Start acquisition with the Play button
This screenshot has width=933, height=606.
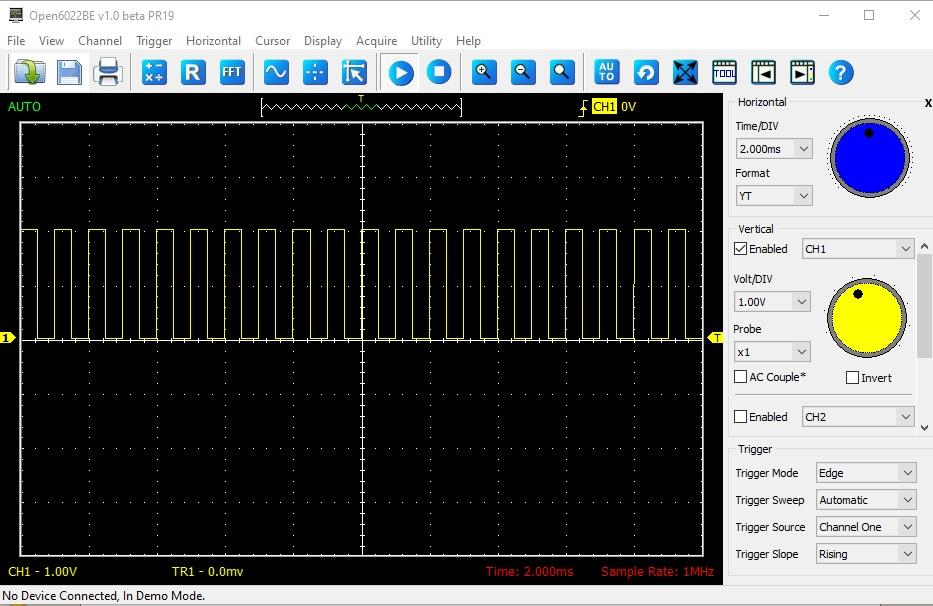(x=401, y=72)
